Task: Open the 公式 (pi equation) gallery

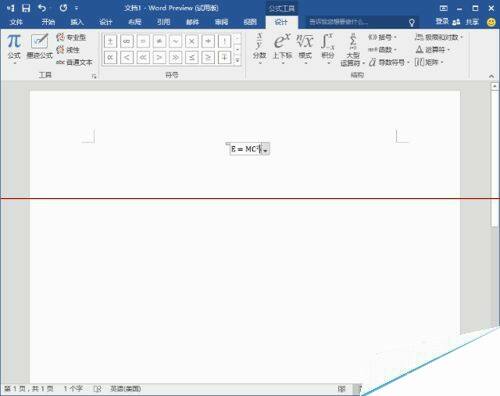Action: point(14,48)
